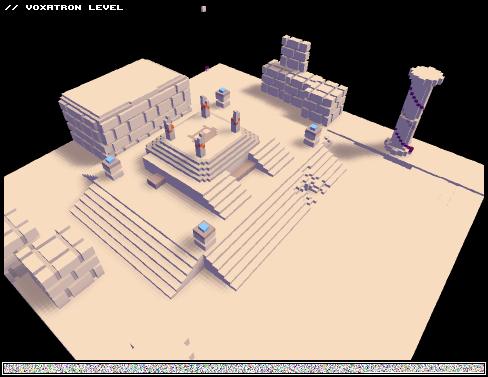
Task: Click the colorful noise bar below the level
Action: (244, 368)
